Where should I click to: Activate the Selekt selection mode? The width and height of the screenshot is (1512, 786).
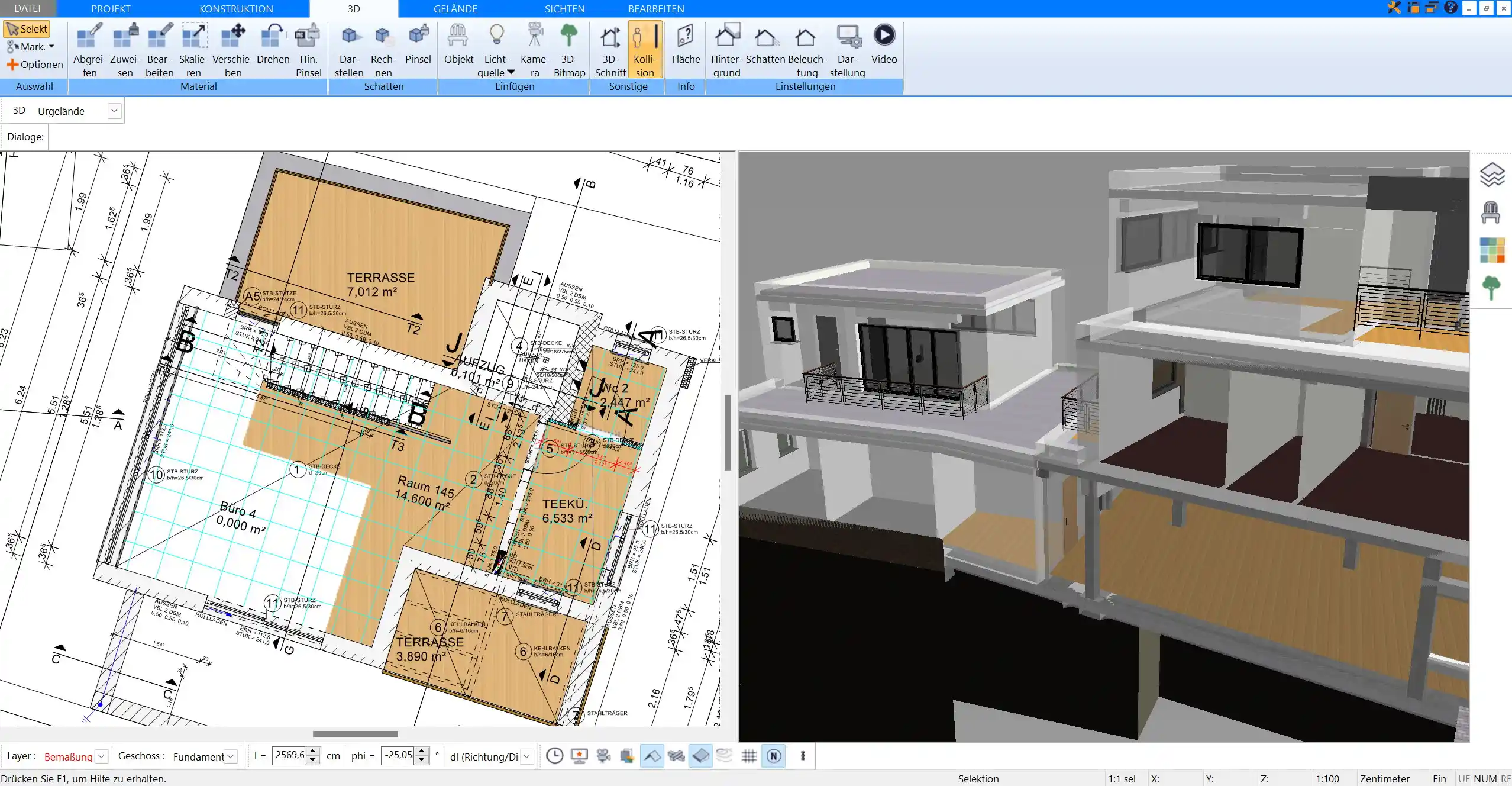(27, 29)
